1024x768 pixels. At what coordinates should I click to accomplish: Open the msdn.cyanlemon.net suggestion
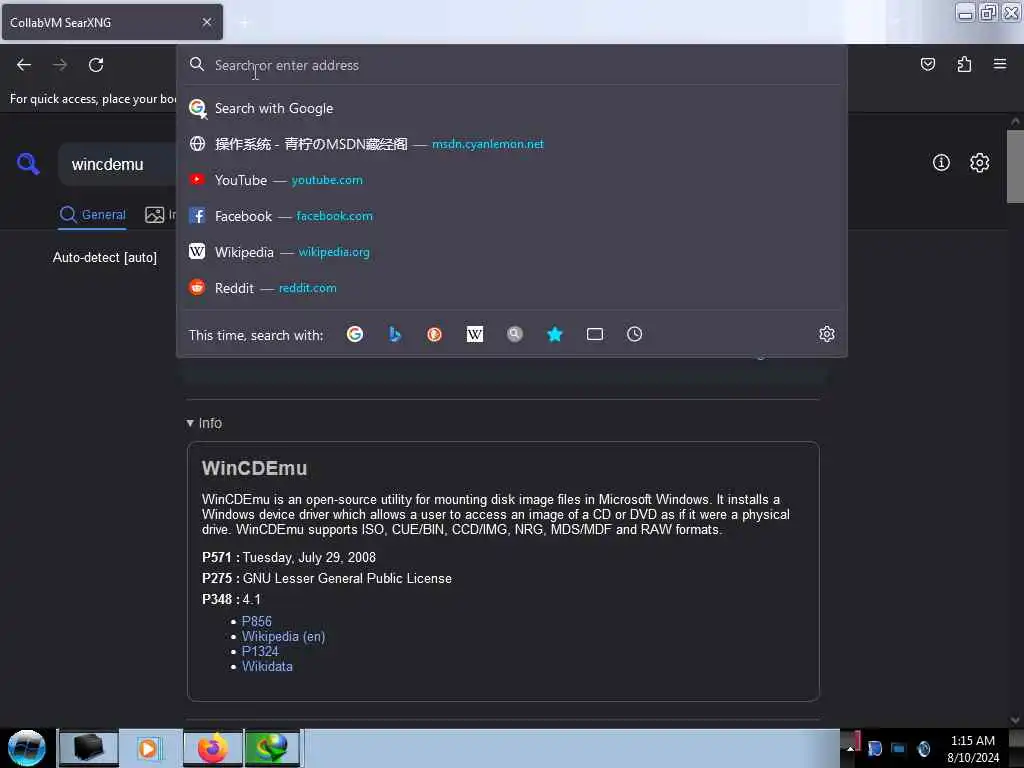(x=512, y=144)
